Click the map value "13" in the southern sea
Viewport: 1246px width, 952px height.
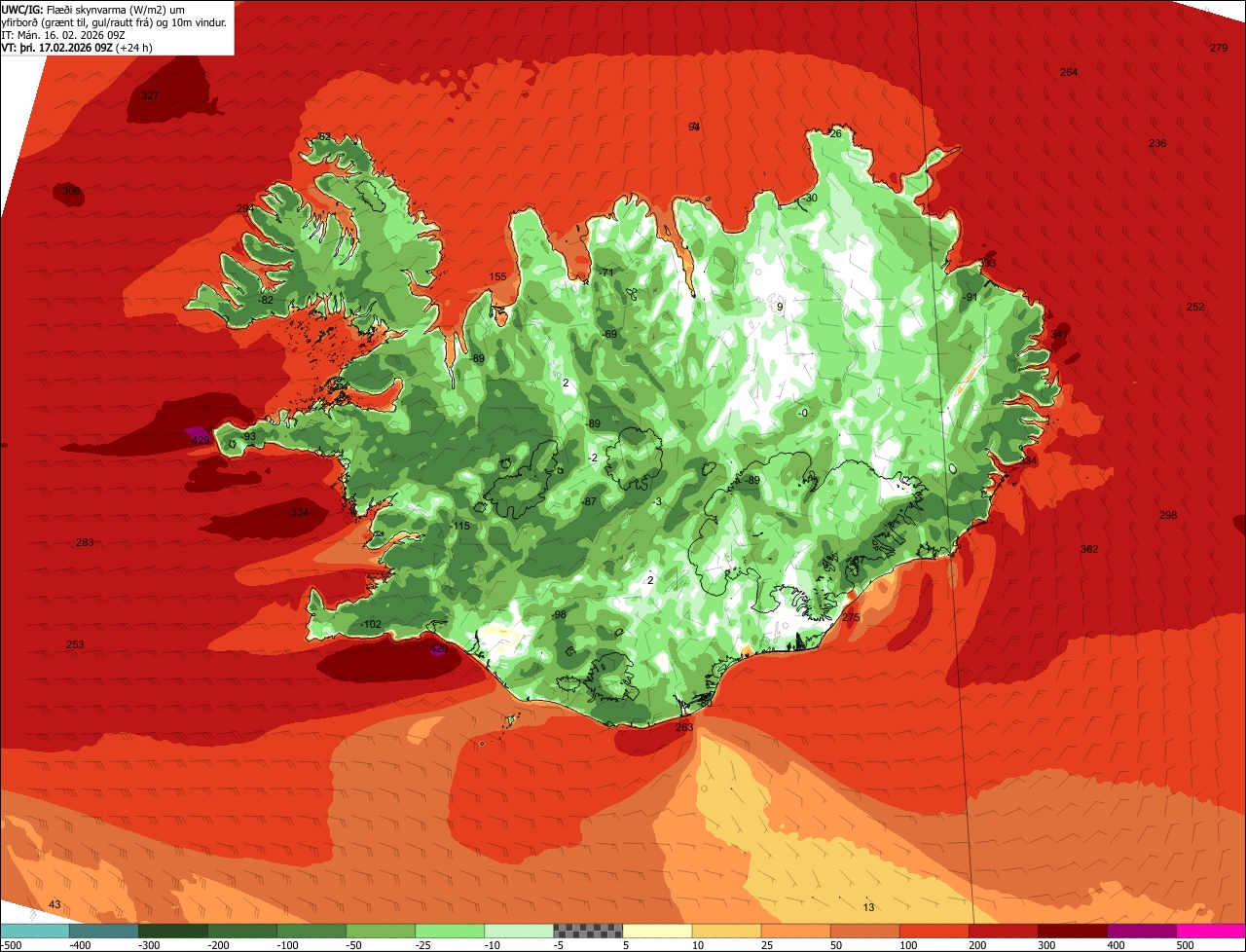coord(868,907)
